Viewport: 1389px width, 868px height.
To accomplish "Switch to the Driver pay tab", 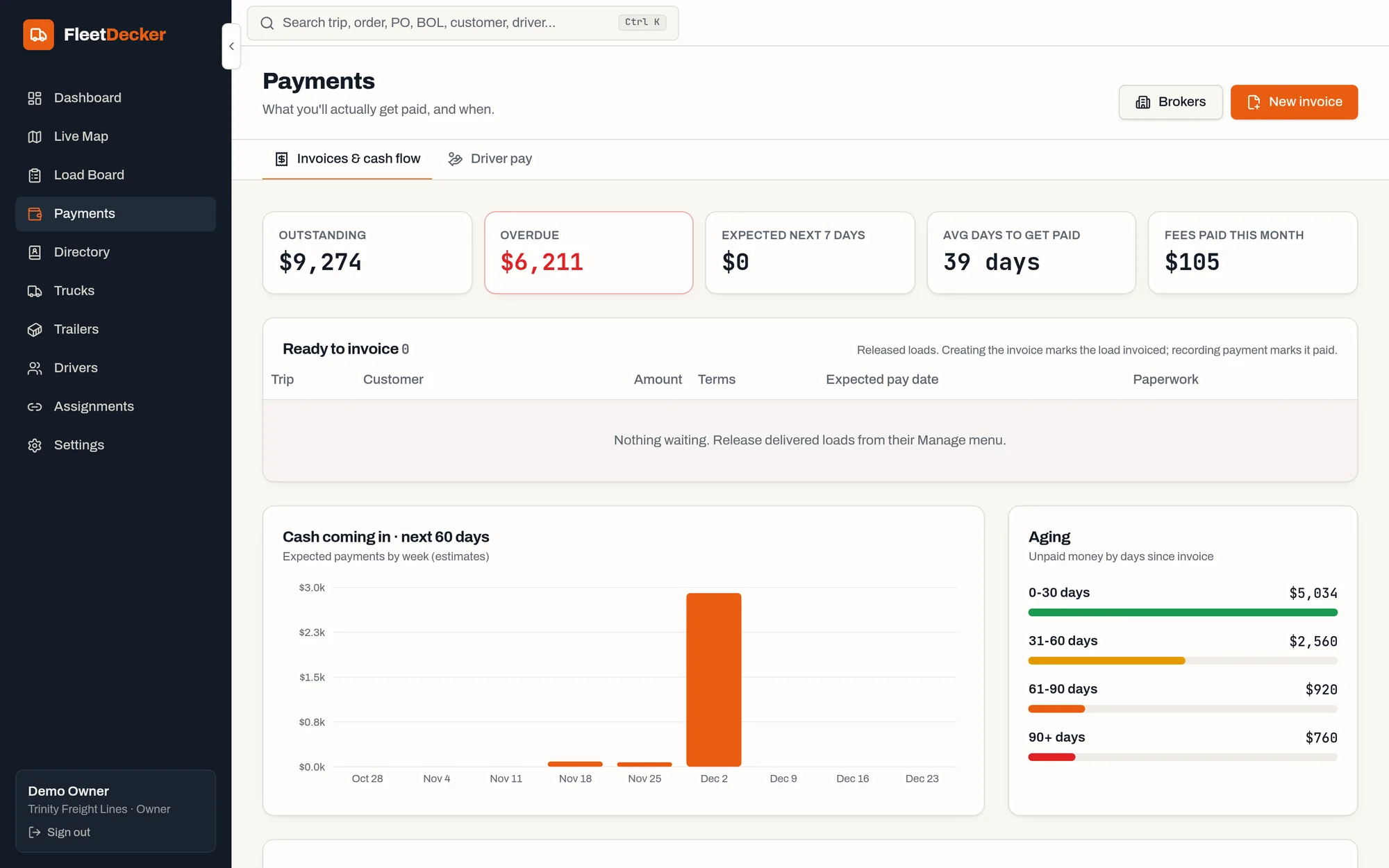I will (x=490, y=159).
